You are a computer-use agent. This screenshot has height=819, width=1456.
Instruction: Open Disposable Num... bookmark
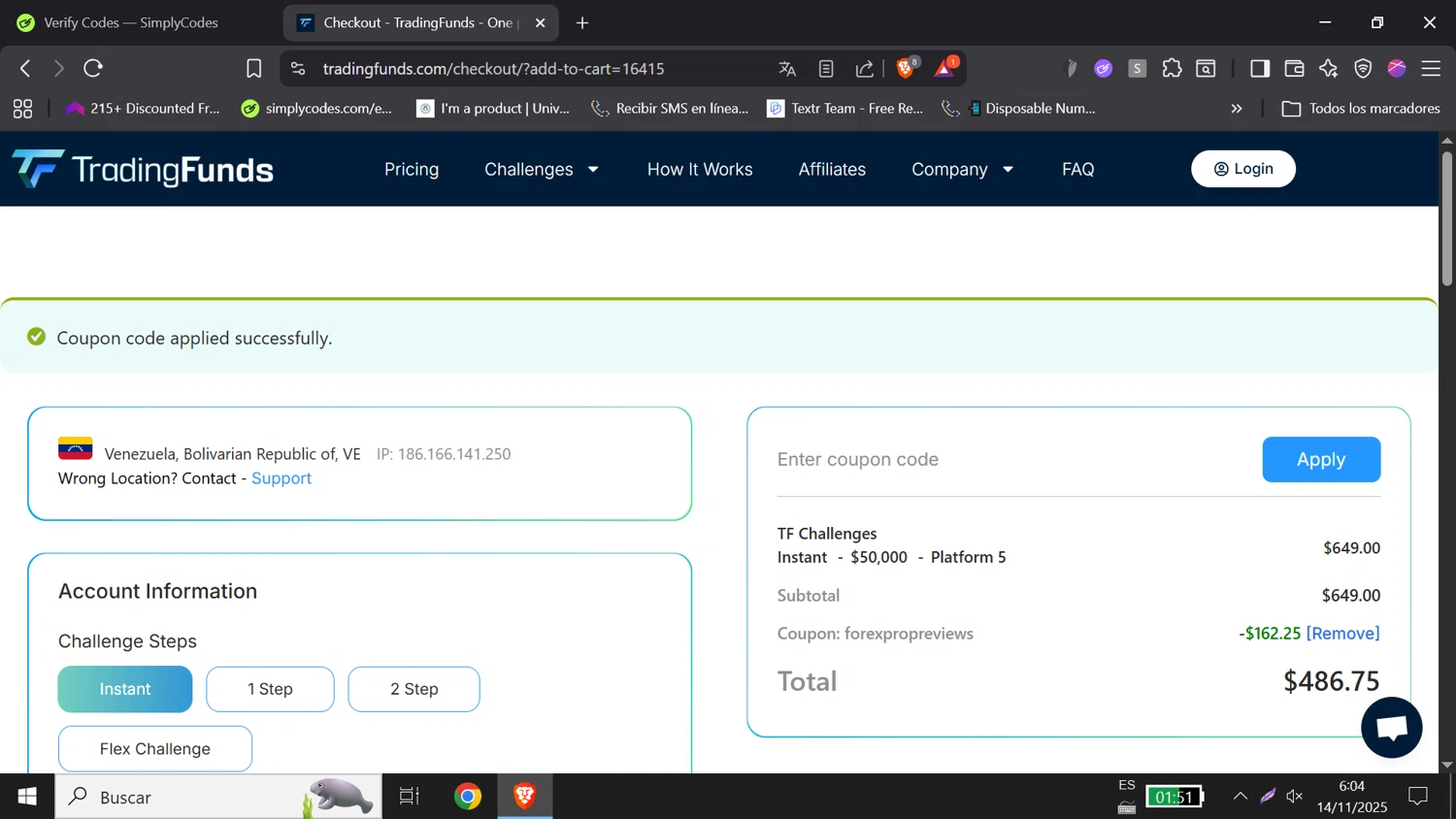pyautogui.click(x=1019, y=109)
